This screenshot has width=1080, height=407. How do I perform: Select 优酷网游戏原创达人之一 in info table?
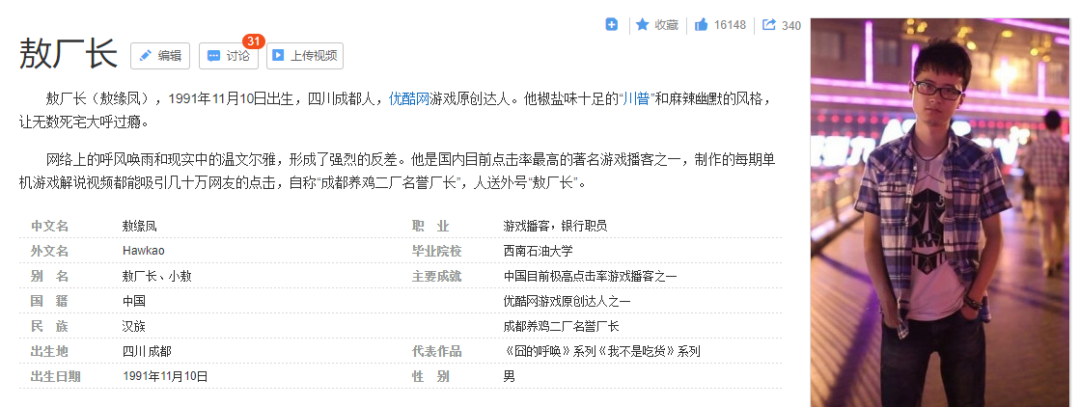(567, 301)
